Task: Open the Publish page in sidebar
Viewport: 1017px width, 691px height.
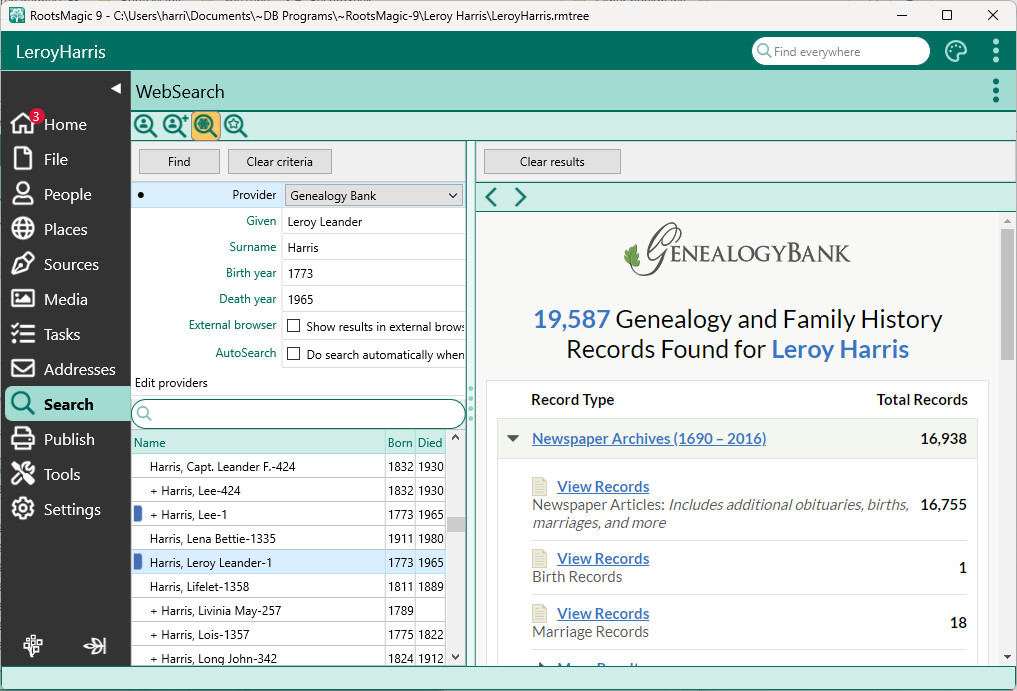Action: coord(69,440)
